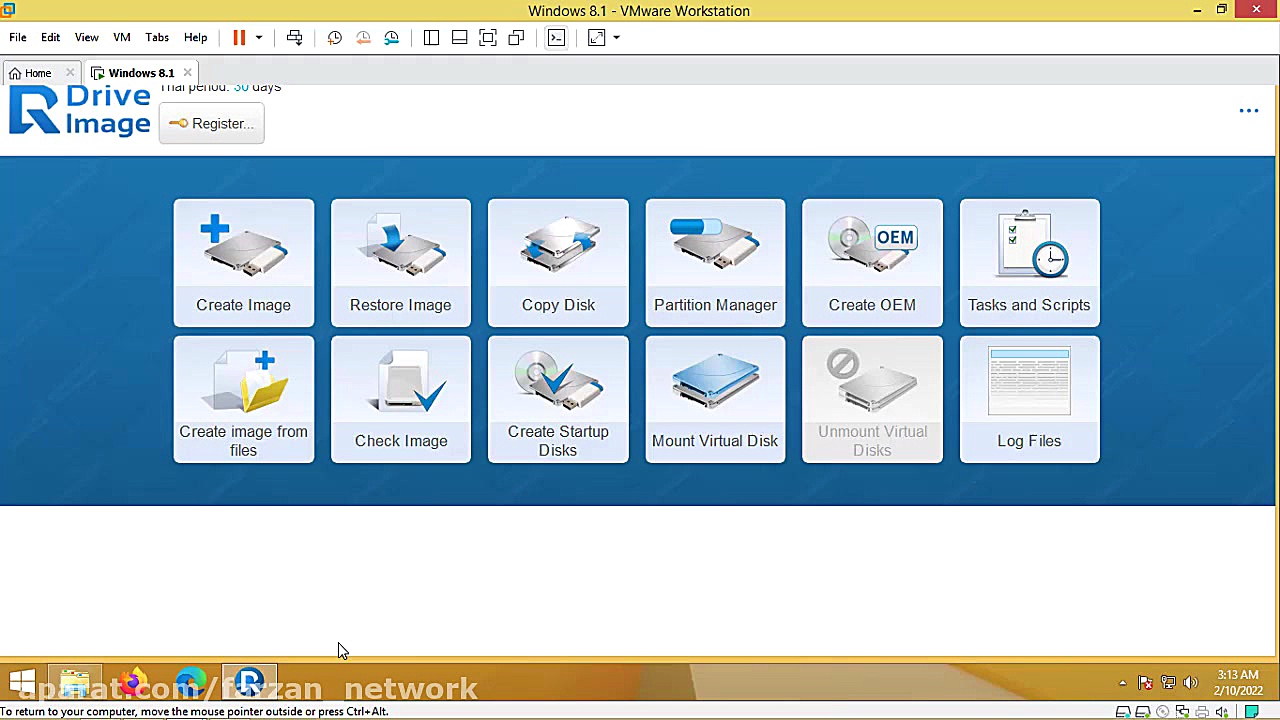Expand the power options dropdown arrow beside pause

259,38
